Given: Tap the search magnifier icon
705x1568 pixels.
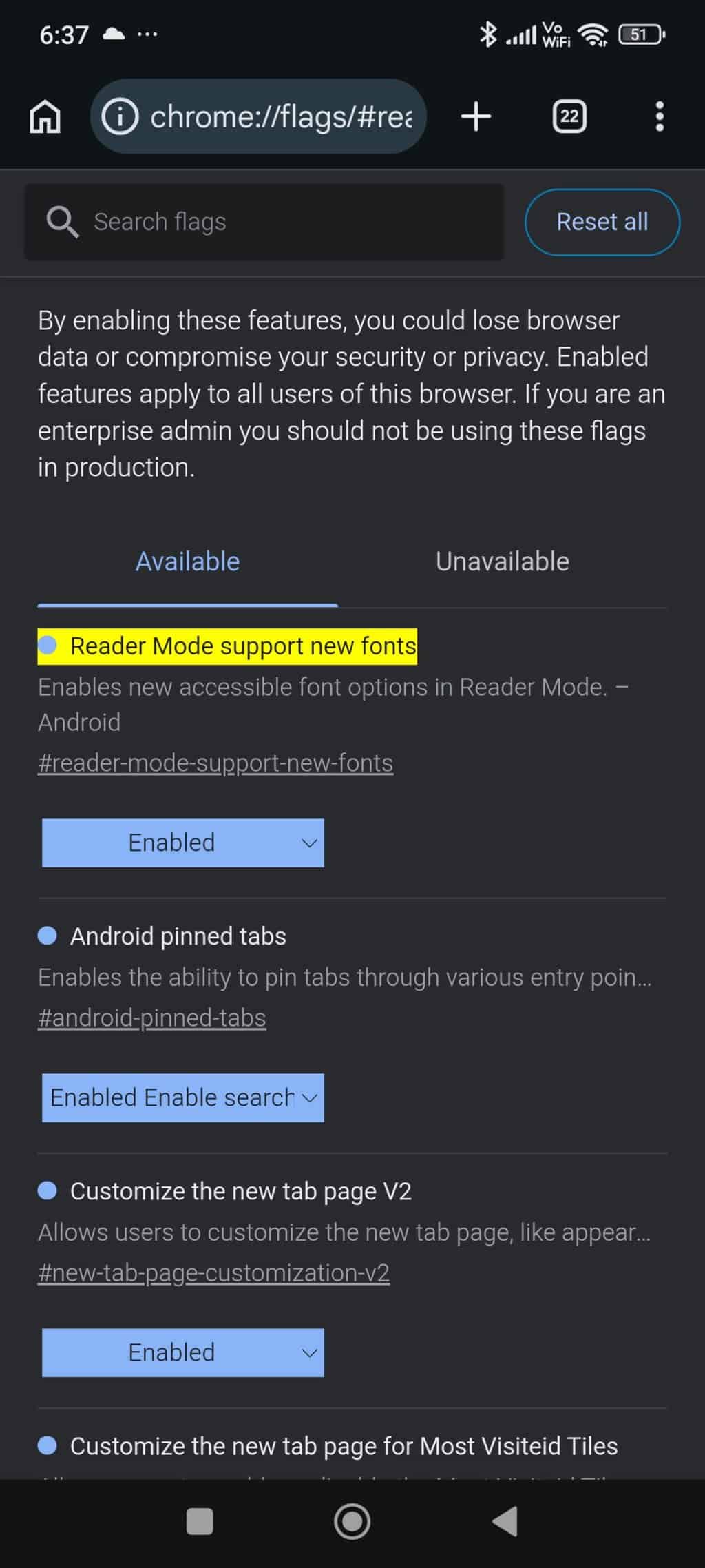Looking at the screenshot, I should 62,222.
